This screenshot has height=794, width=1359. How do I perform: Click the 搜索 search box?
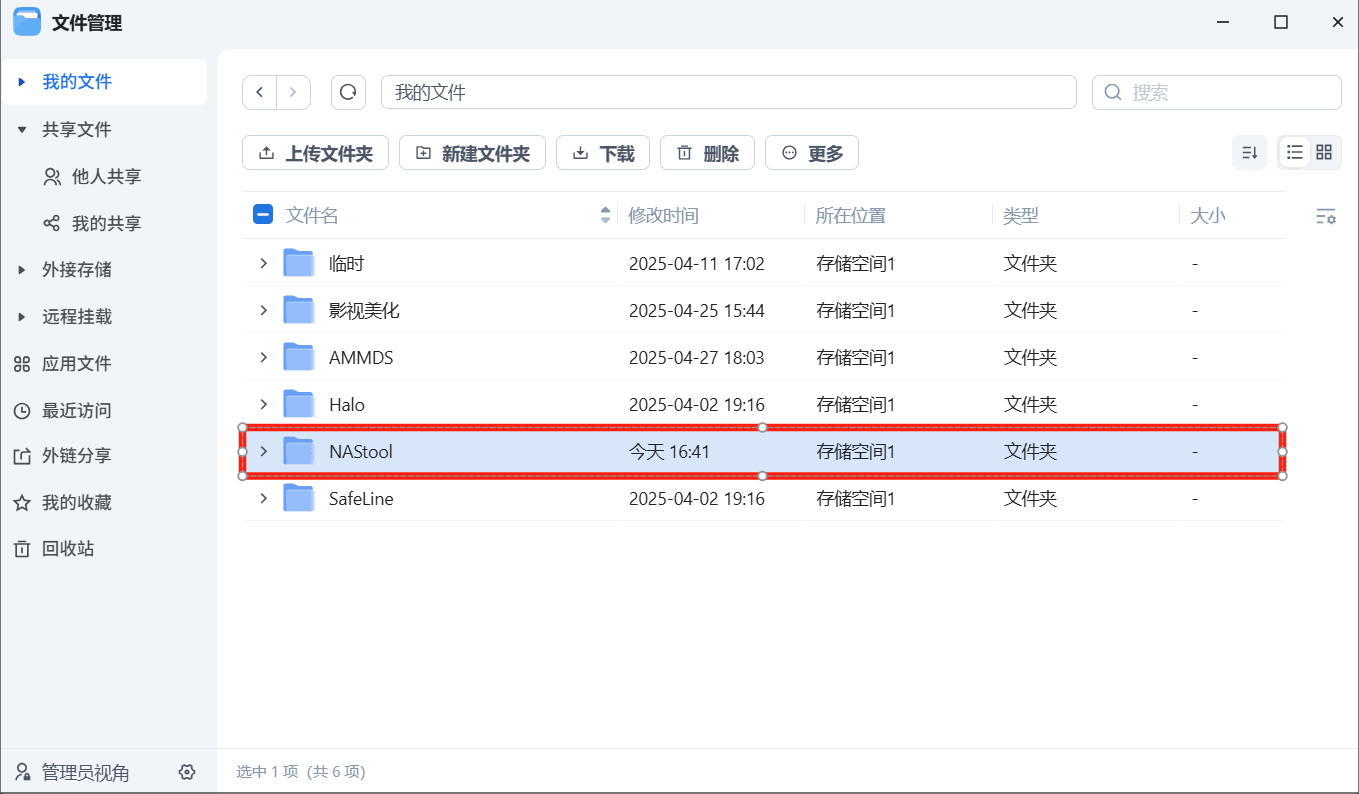(1216, 92)
